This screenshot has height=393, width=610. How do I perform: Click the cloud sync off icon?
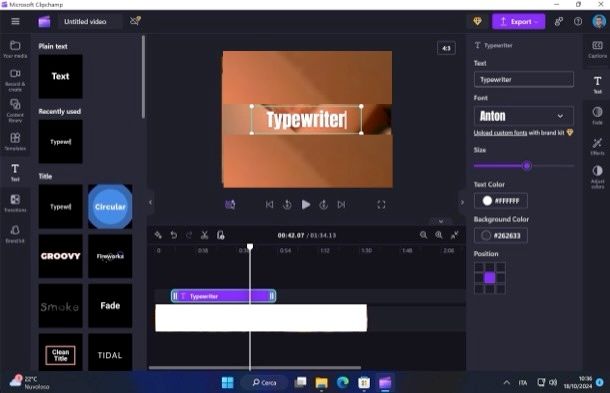(x=135, y=21)
